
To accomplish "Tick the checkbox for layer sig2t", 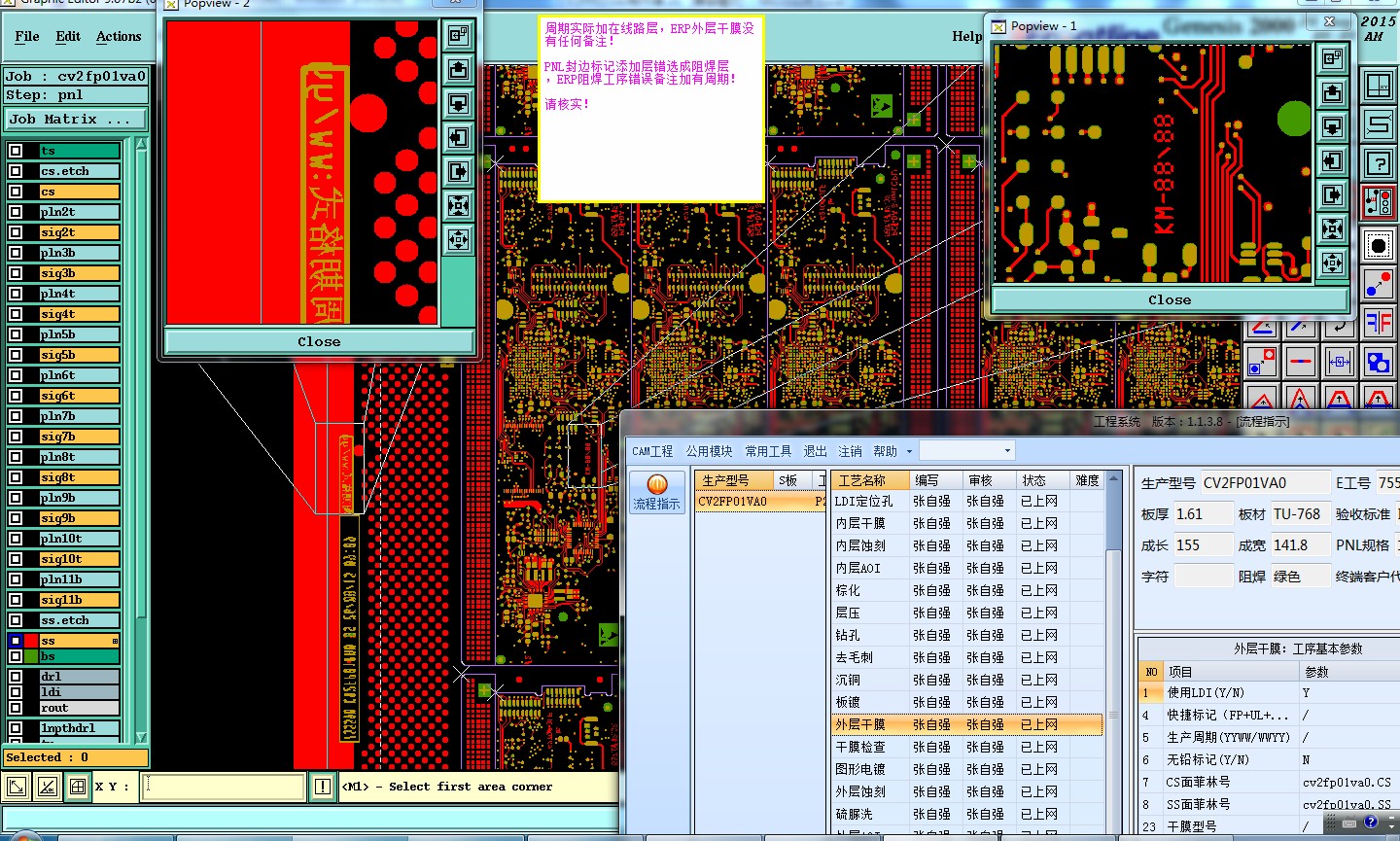I will click(16, 232).
